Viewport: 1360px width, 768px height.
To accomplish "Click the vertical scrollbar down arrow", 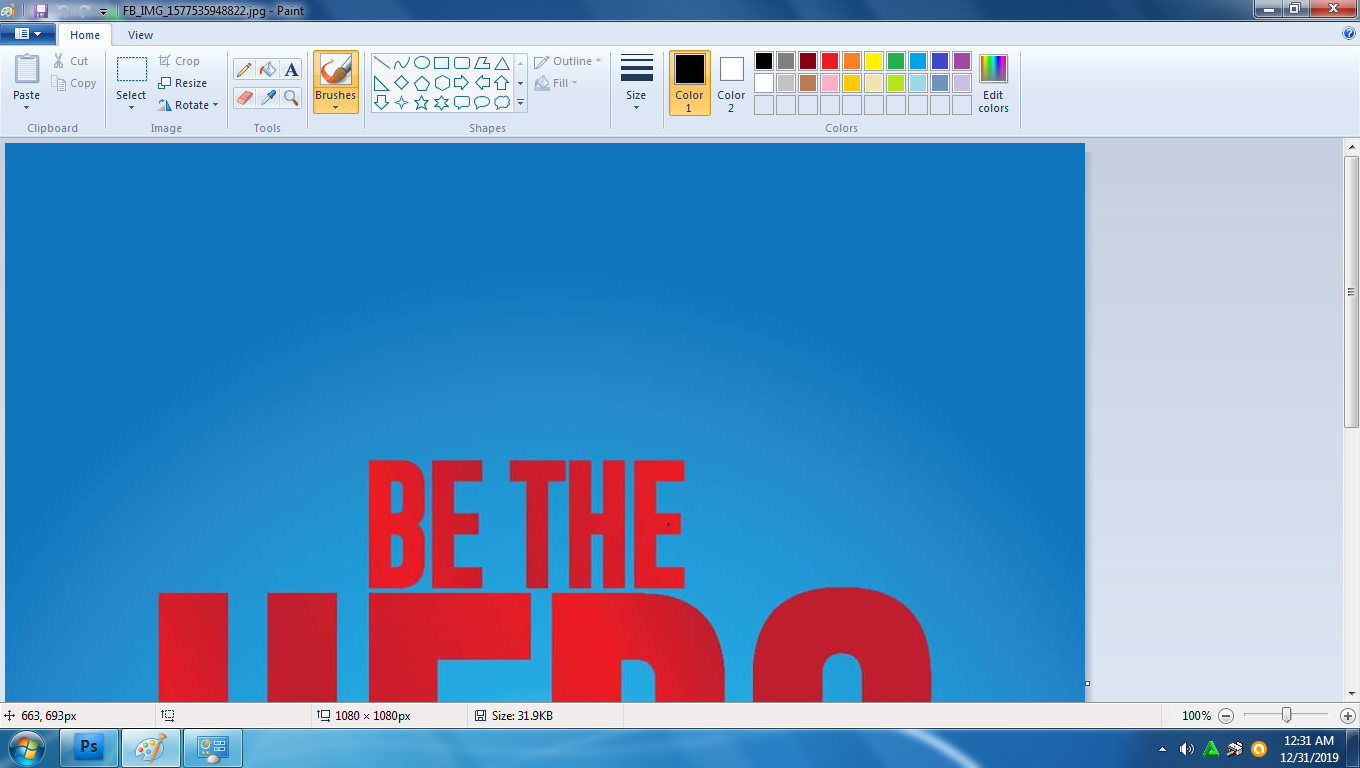I will coord(1351,693).
